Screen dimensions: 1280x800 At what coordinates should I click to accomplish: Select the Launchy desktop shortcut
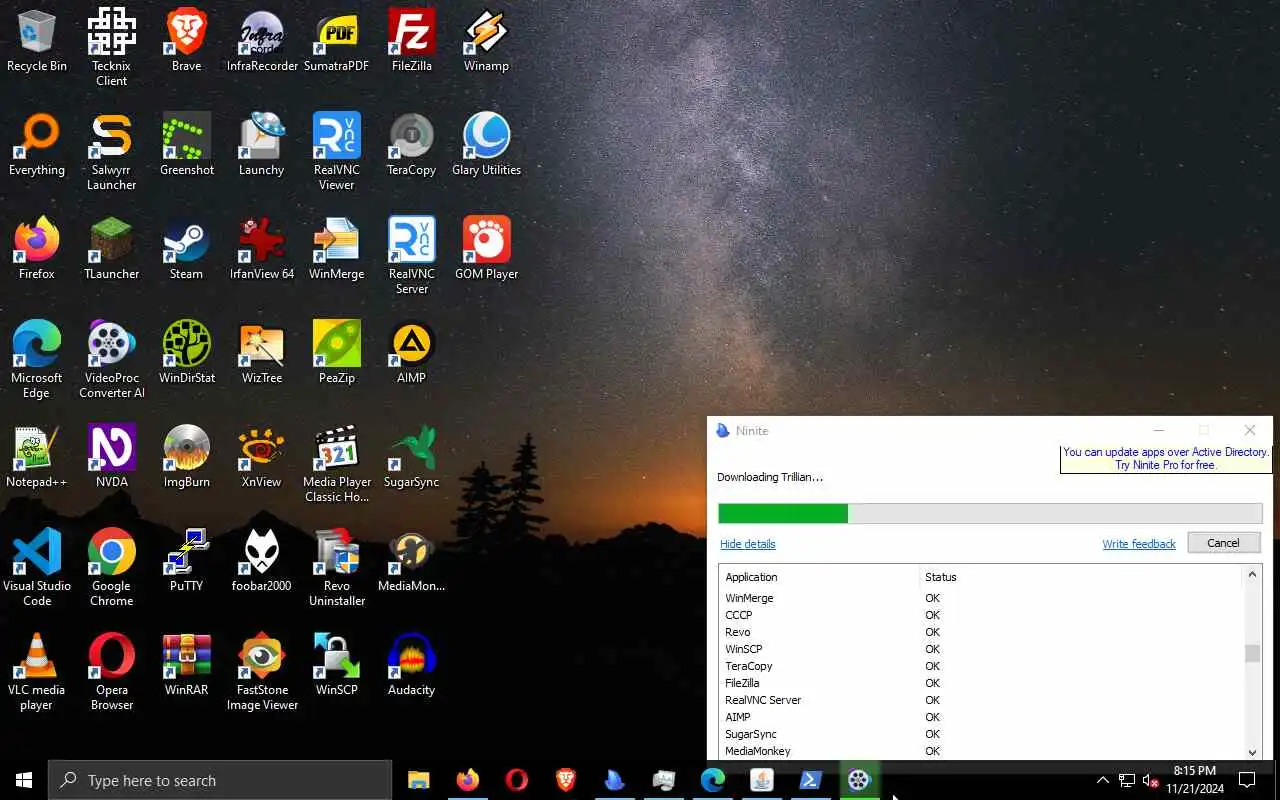point(262,146)
